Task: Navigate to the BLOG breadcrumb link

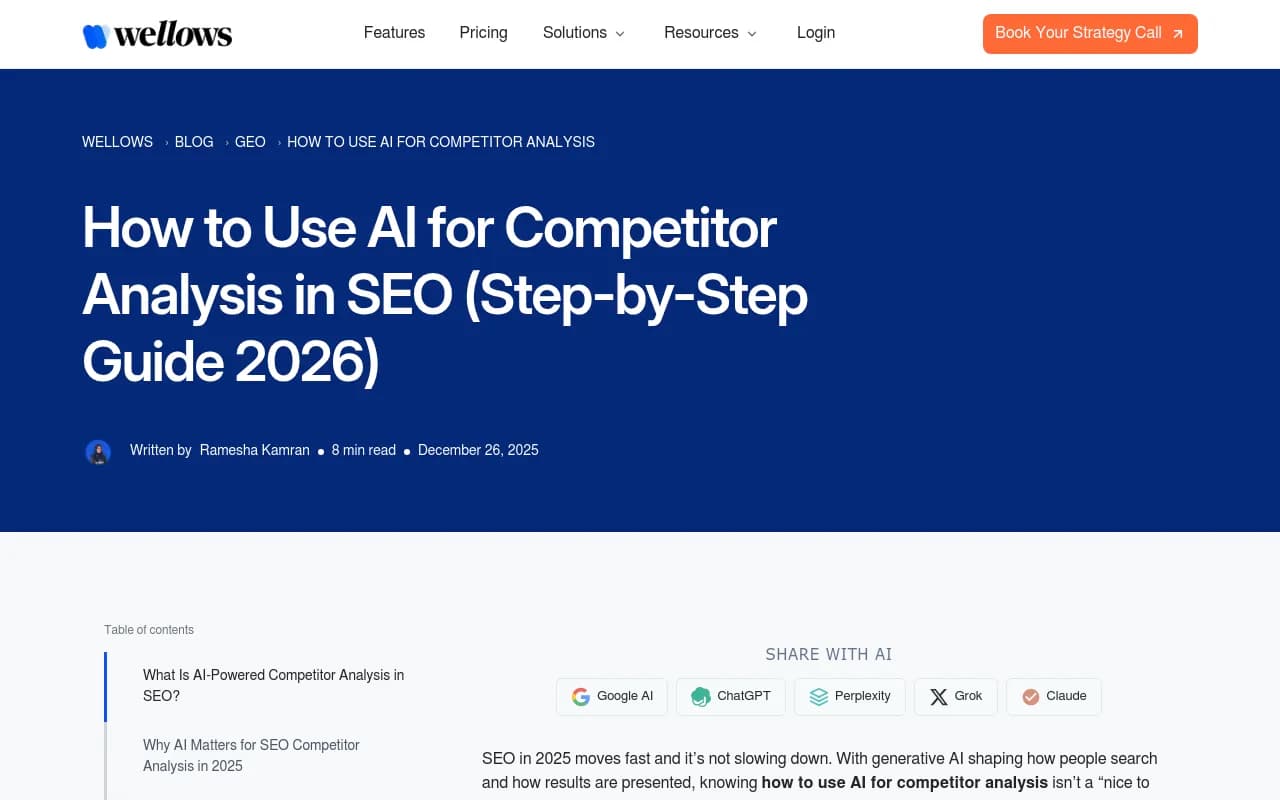Action: (194, 142)
